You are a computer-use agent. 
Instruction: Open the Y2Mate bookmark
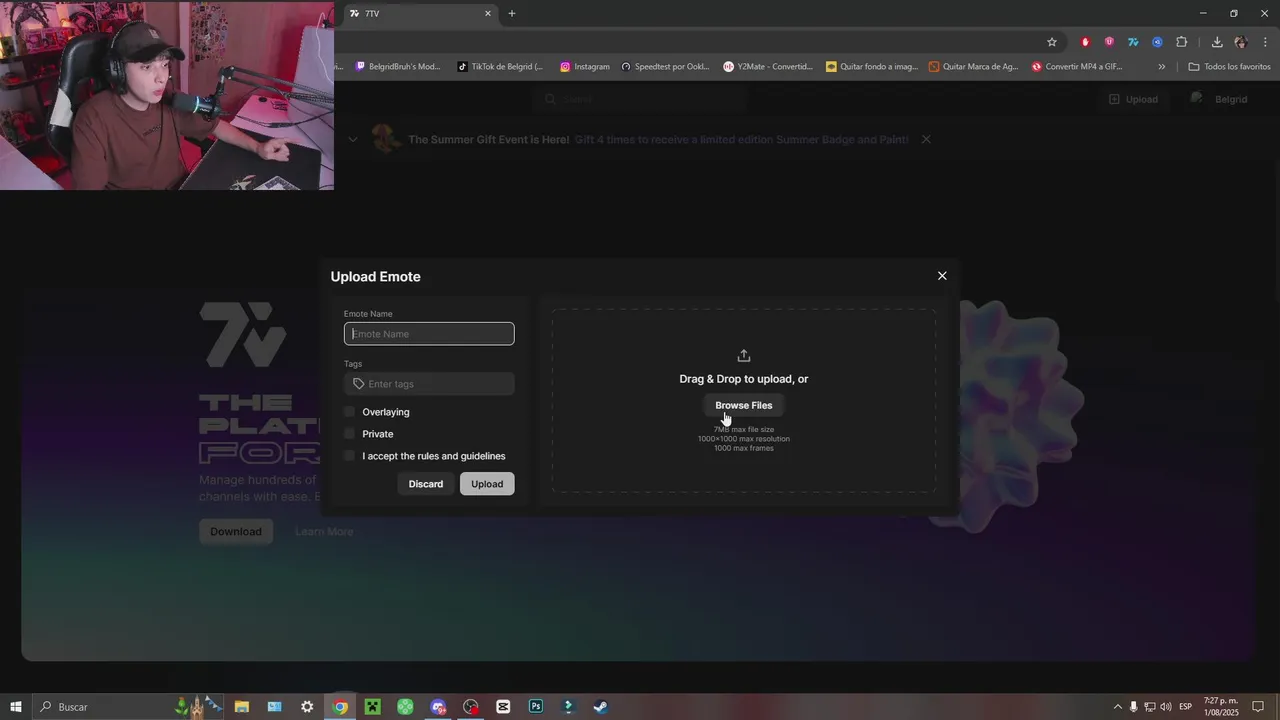768,67
